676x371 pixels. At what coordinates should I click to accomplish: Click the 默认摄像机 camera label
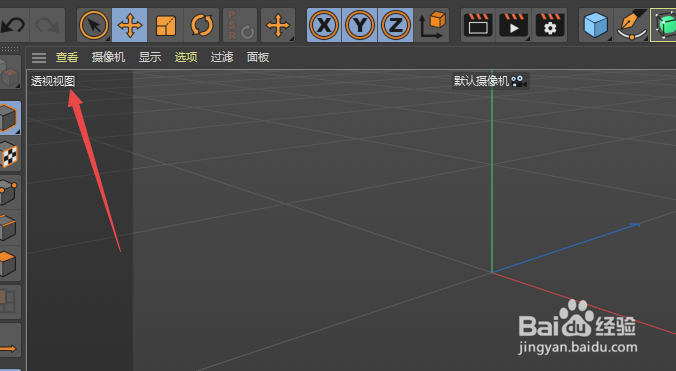[481, 81]
